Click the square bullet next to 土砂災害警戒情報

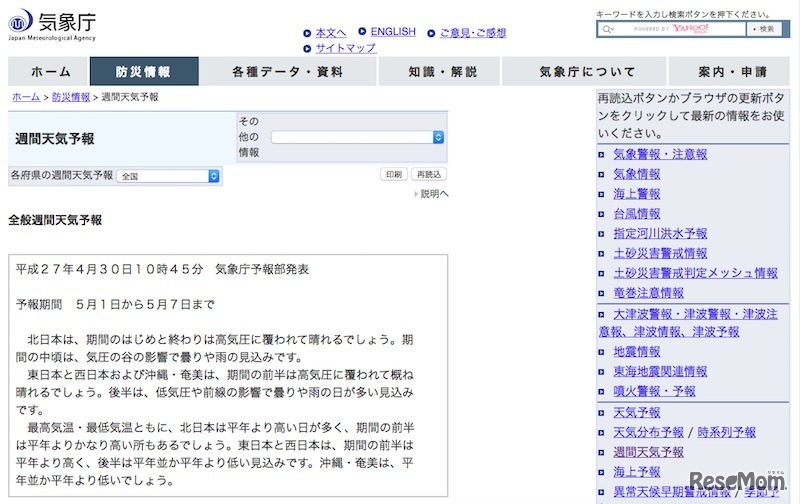(x=602, y=254)
